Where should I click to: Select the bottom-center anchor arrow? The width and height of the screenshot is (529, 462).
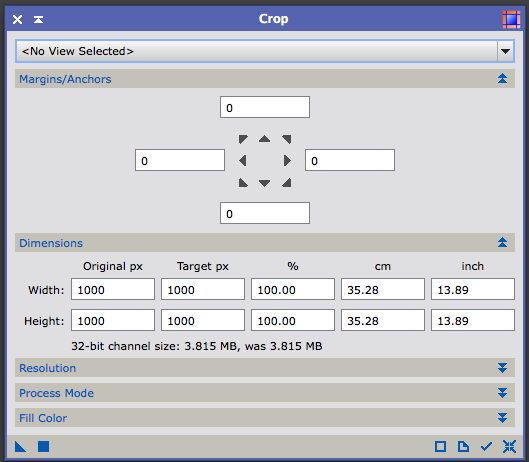pyautogui.click(x=264, y=183)
